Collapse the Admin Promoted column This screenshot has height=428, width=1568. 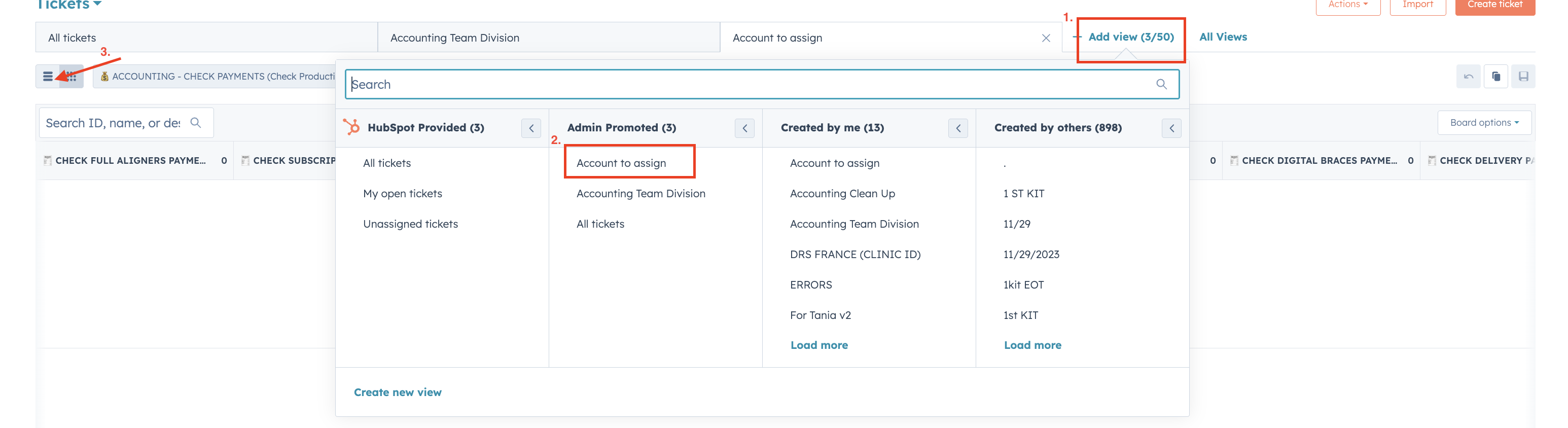(x=744, y=128)
